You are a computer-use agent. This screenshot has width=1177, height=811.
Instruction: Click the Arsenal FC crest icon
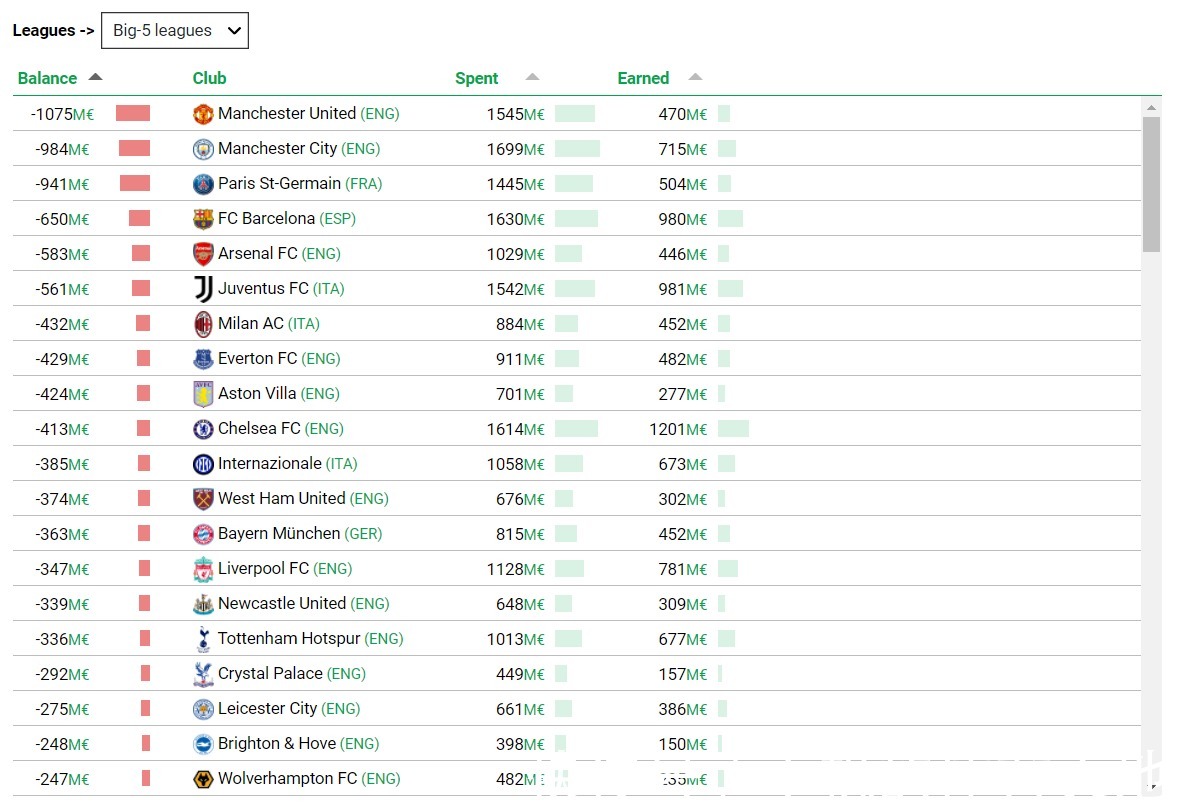pos(203,254)
